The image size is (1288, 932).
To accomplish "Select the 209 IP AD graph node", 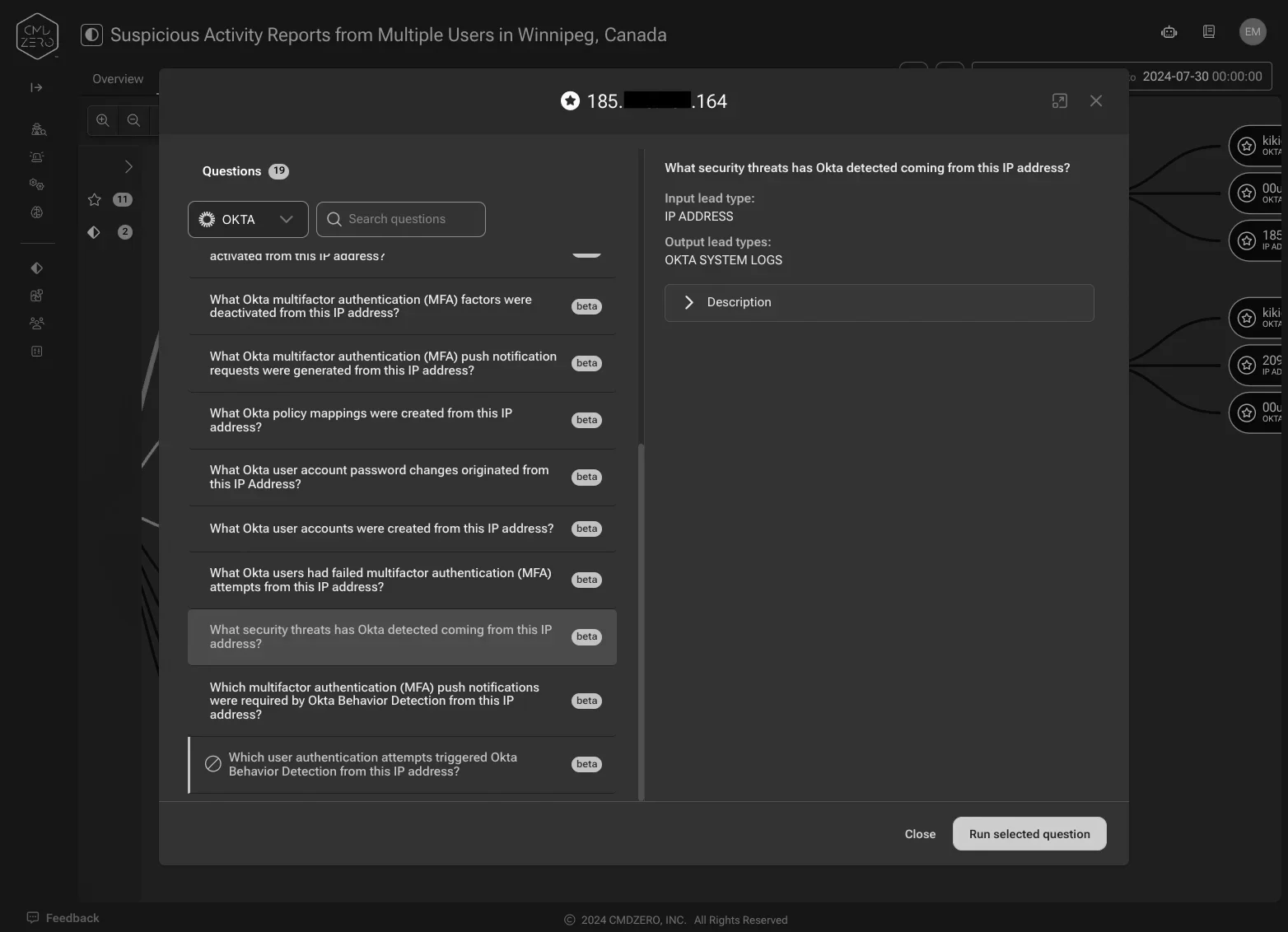I will click(1256, 366).
